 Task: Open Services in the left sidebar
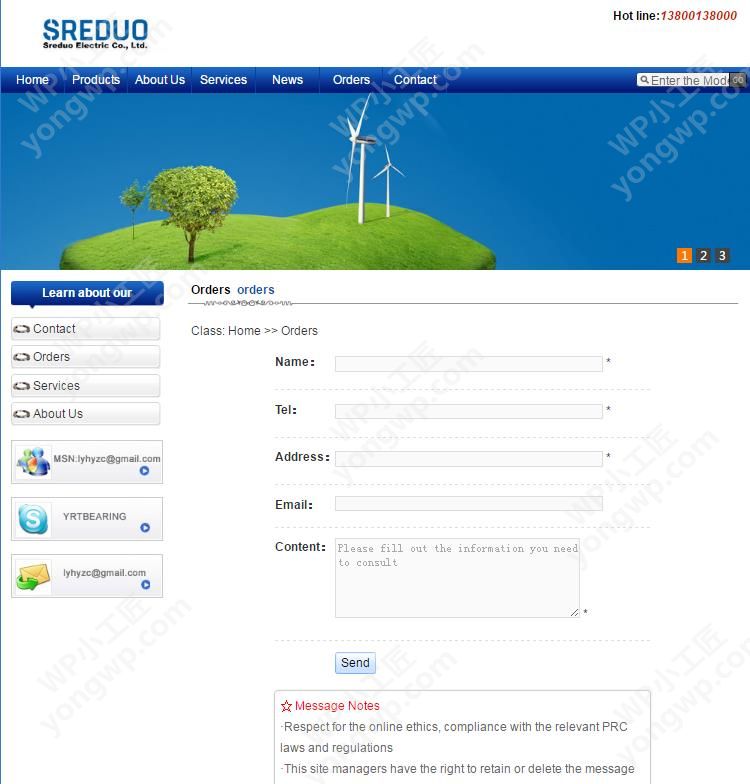[x=56, y=386]
